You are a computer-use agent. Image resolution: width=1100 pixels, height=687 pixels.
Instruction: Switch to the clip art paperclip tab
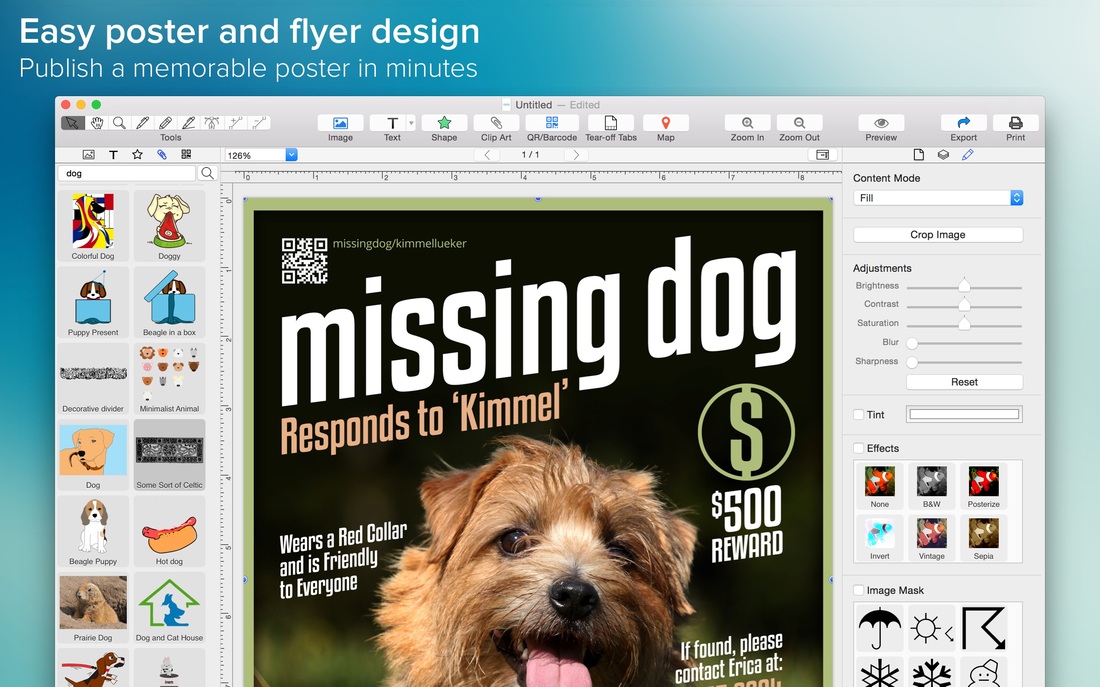click(162, 154)
